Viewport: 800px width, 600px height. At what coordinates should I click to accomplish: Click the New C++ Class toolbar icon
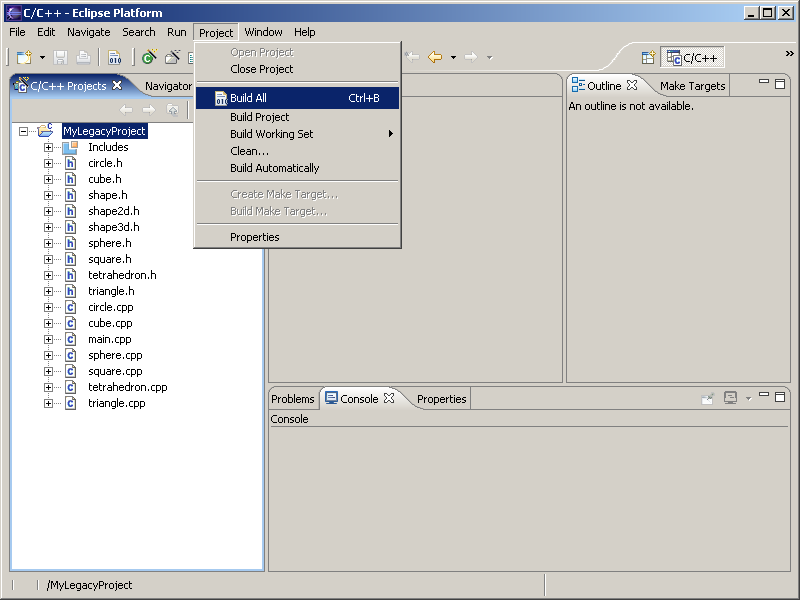tap(149, 58)
